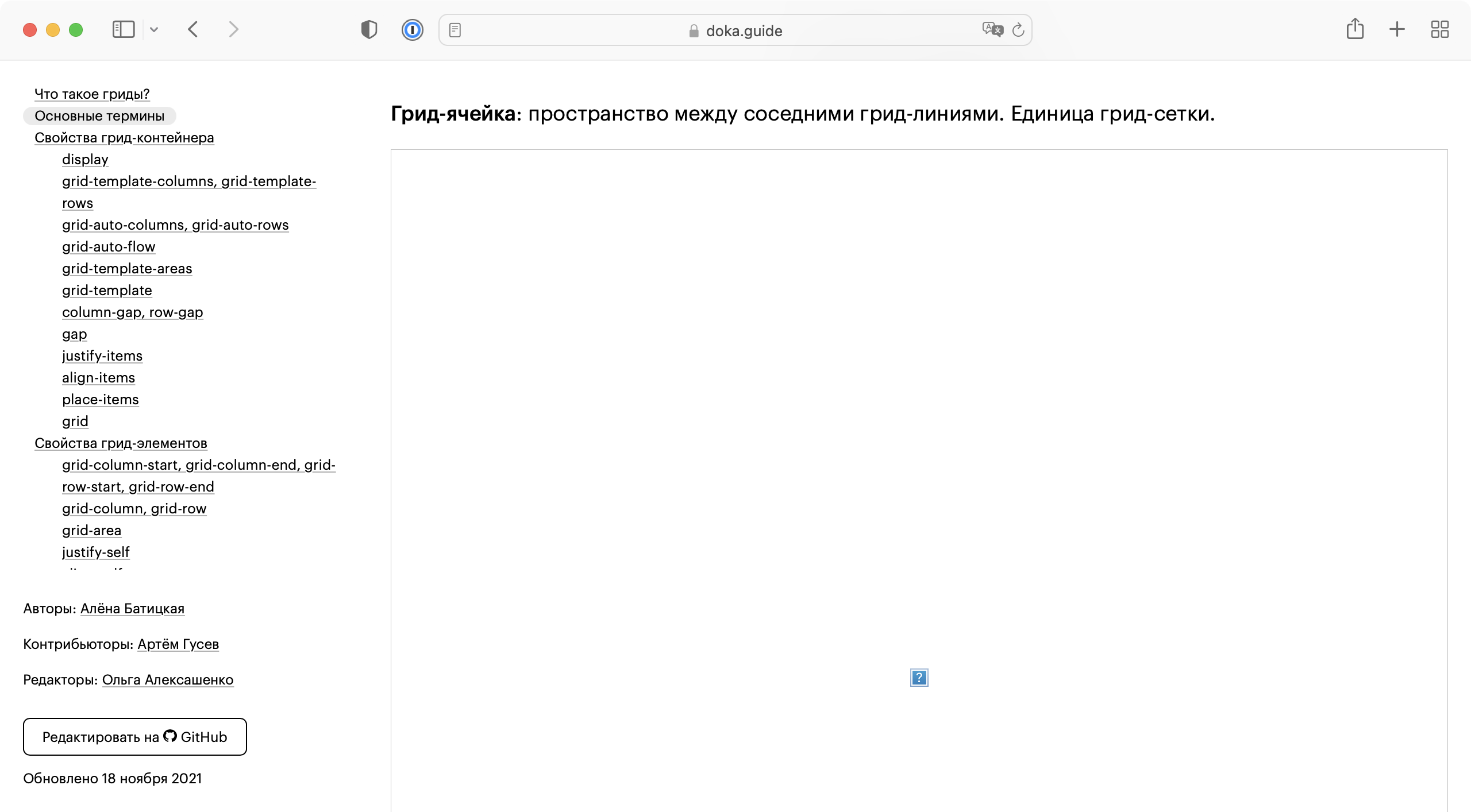The height and width of the screenshot is (812, 1471).
Task: Toggle the Safari sidebar
Action: click(123, 29)
